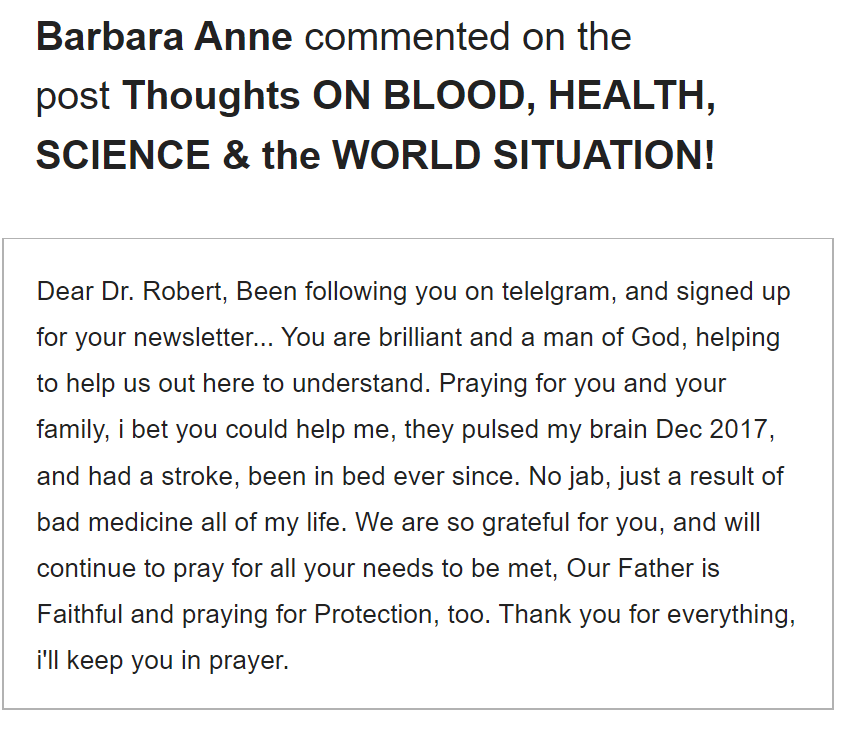Image resolution: width=853 pixels, height=732 pixels.
Task: Click "Praying for you and your" text
Action: tap(583, 384)
